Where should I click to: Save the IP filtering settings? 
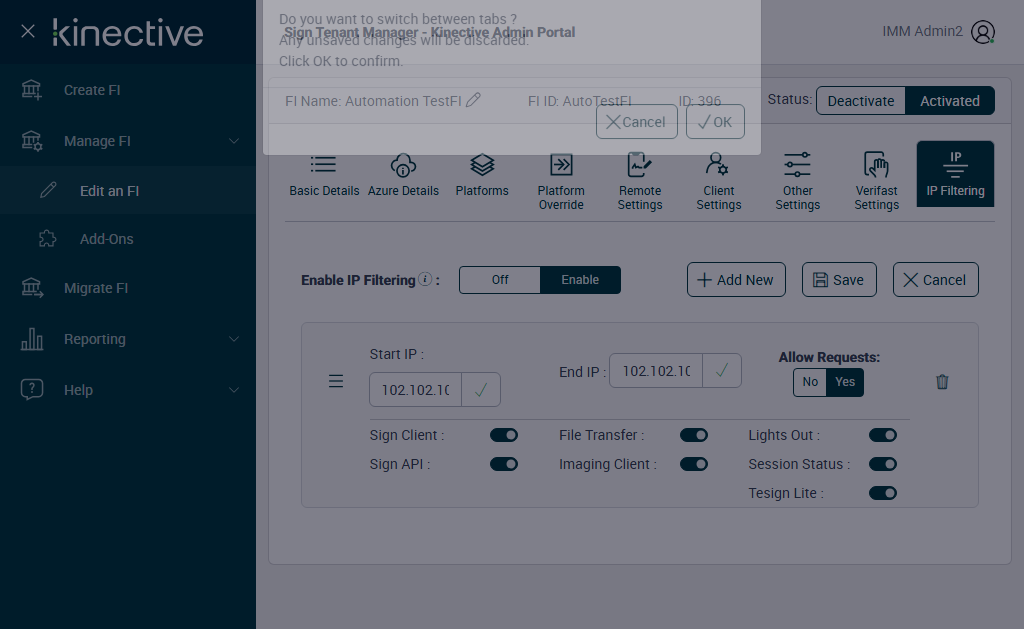click(x=839, y=280)
